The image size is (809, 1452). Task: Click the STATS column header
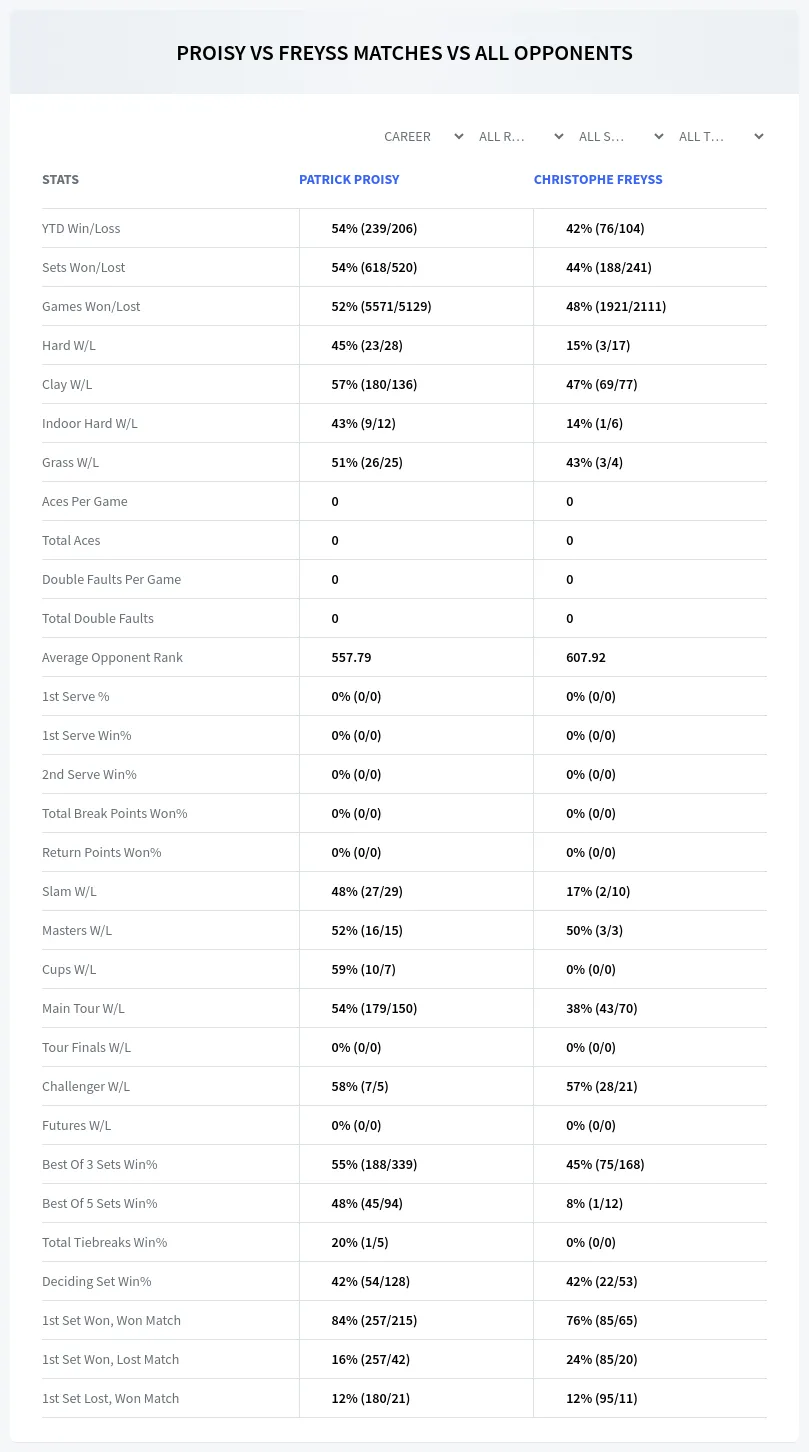click(x=60, y=180)
